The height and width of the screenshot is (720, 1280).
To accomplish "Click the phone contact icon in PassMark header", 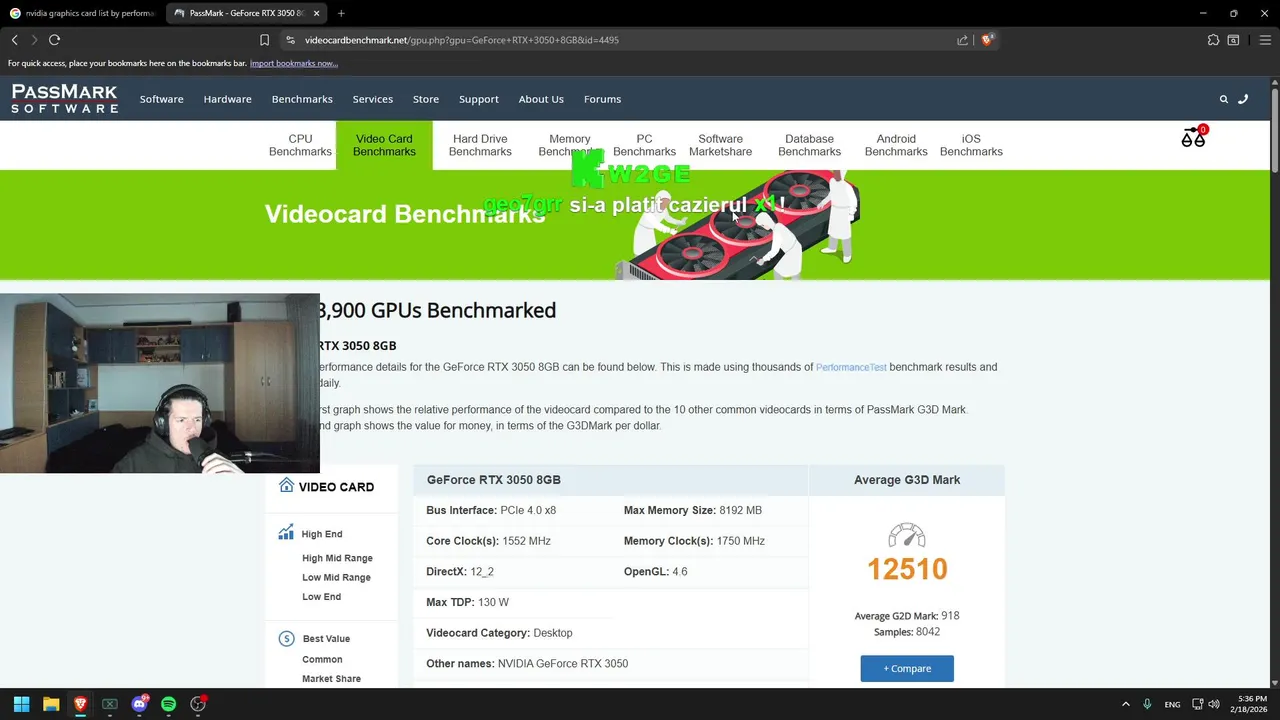I will [x=1243, y=99].
